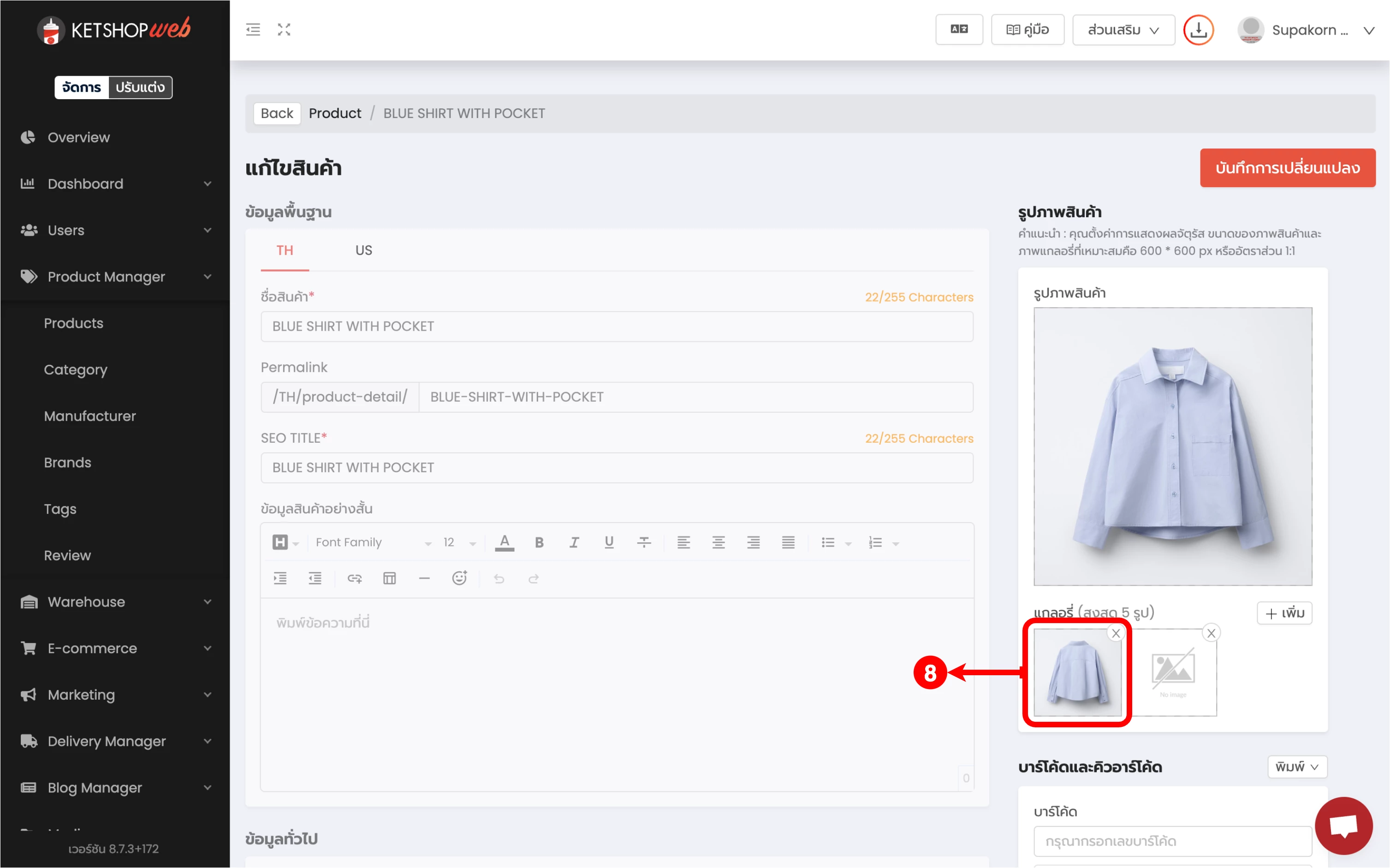
Task: Open the emoji picker icon
Action: [x=459, y=578]
